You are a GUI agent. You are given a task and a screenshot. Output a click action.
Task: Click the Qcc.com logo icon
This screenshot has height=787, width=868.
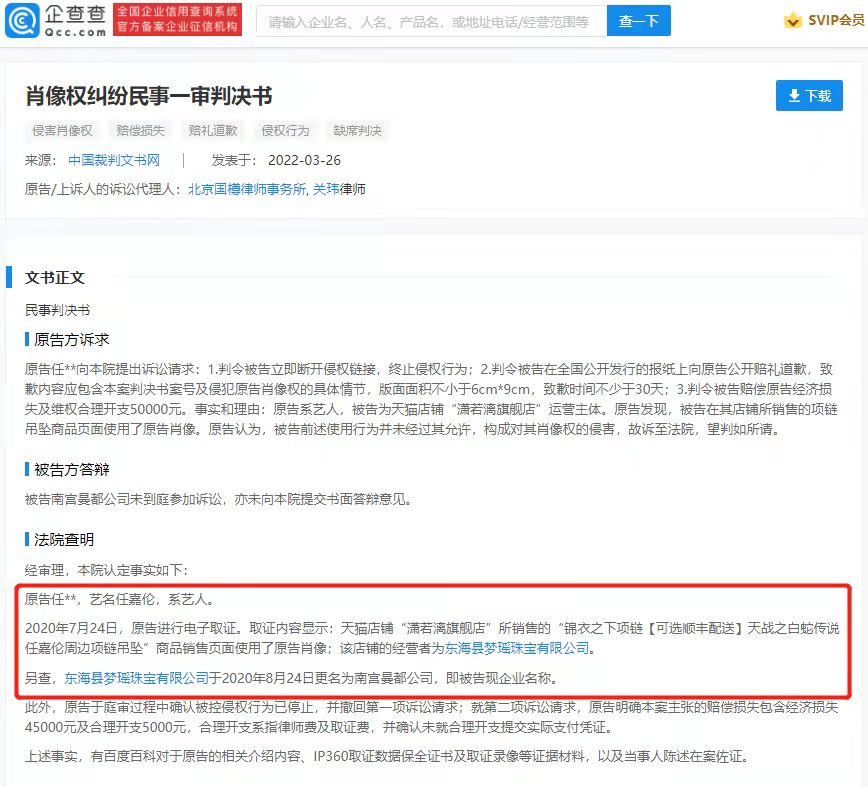point(22,20)
